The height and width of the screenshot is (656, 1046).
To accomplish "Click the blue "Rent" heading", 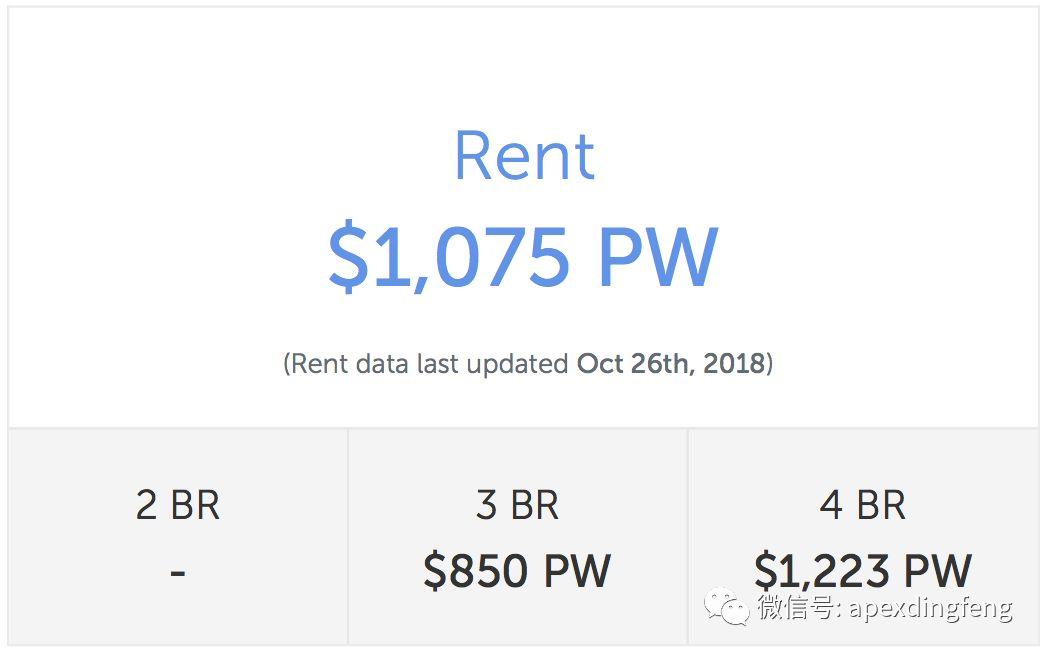I will [x=524, y=156].
